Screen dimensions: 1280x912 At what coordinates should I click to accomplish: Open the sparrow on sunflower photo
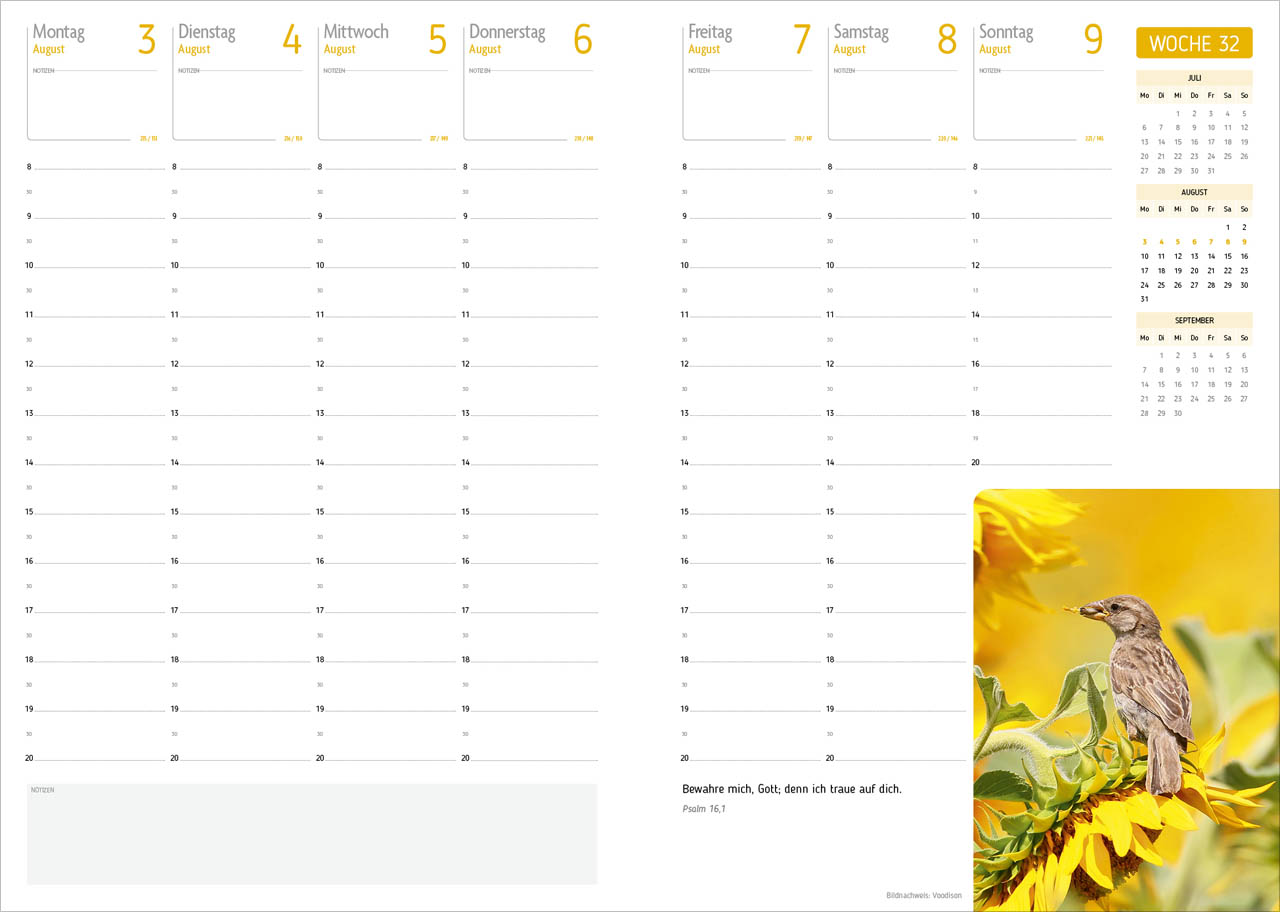click(1126, 699)
